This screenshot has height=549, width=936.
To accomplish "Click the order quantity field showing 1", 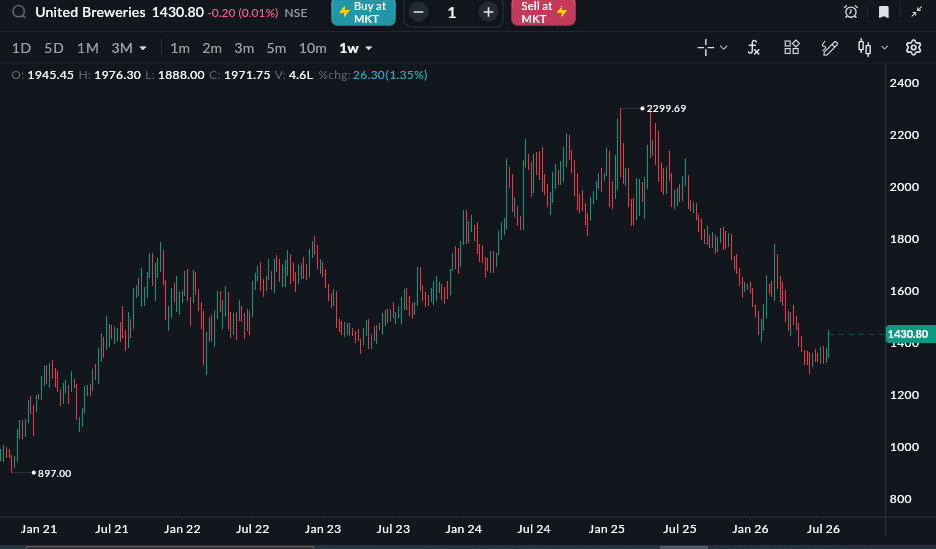I will pos(452,12).
